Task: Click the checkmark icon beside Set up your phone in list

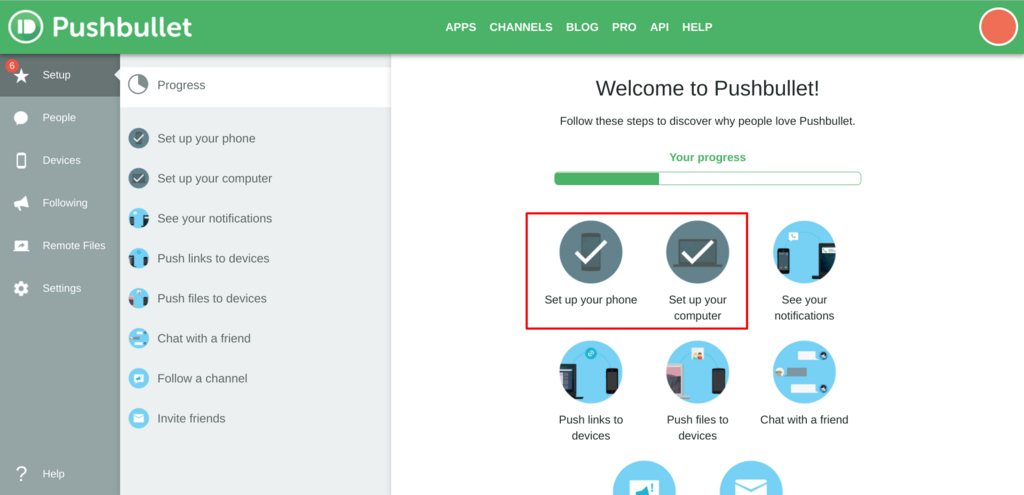Action: 138,138
